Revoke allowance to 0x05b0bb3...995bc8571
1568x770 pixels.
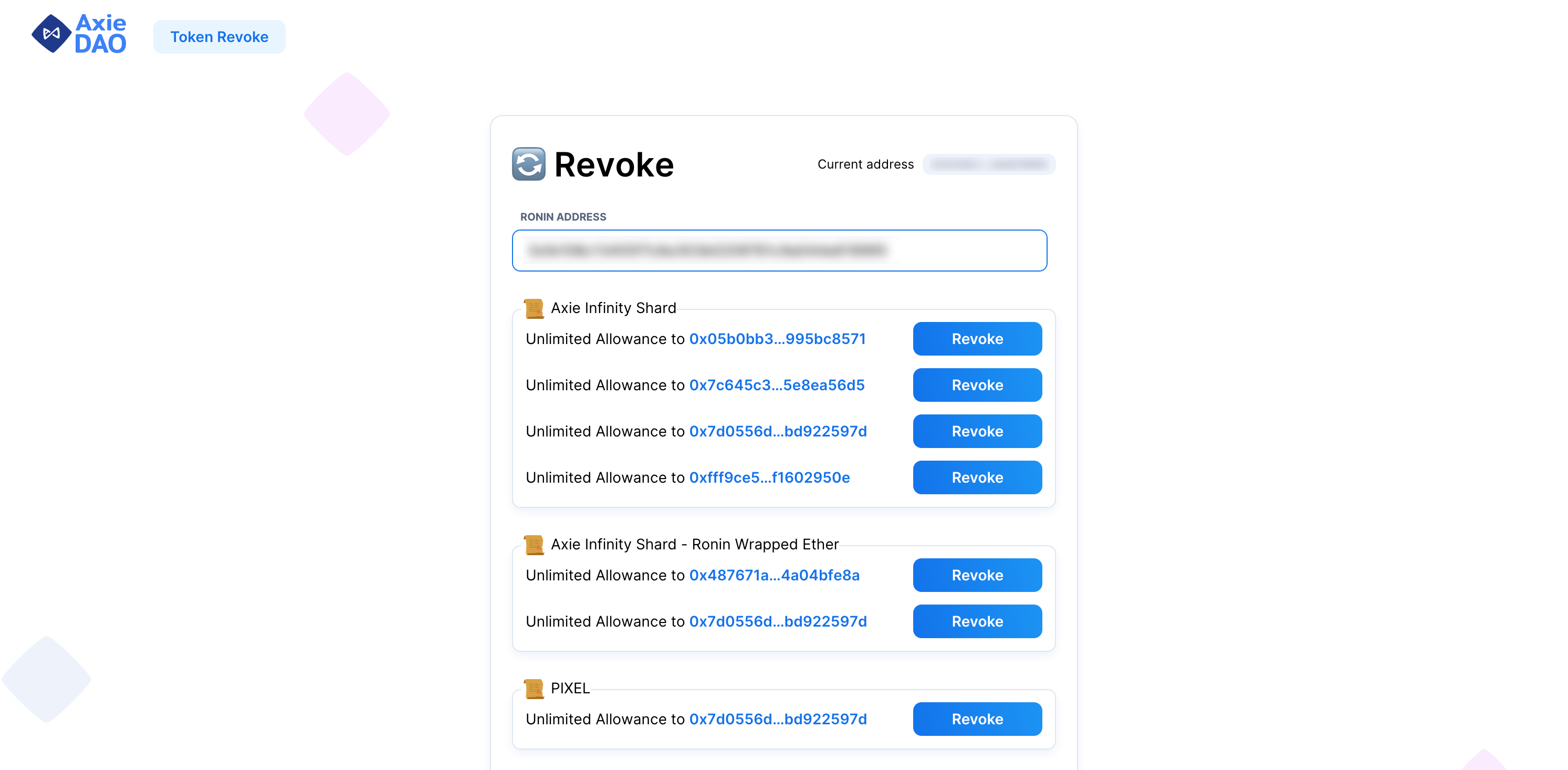coord(977,338)
